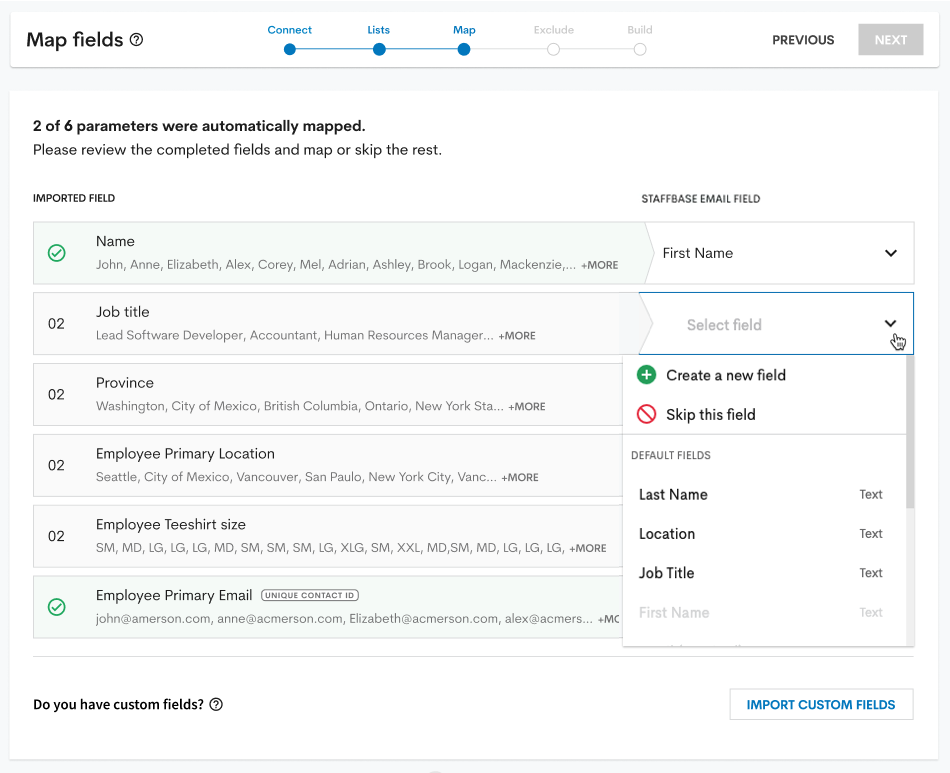Choose Create a new field
The height and width of the screenshot is (773, 950).
[x=765, y=375]
